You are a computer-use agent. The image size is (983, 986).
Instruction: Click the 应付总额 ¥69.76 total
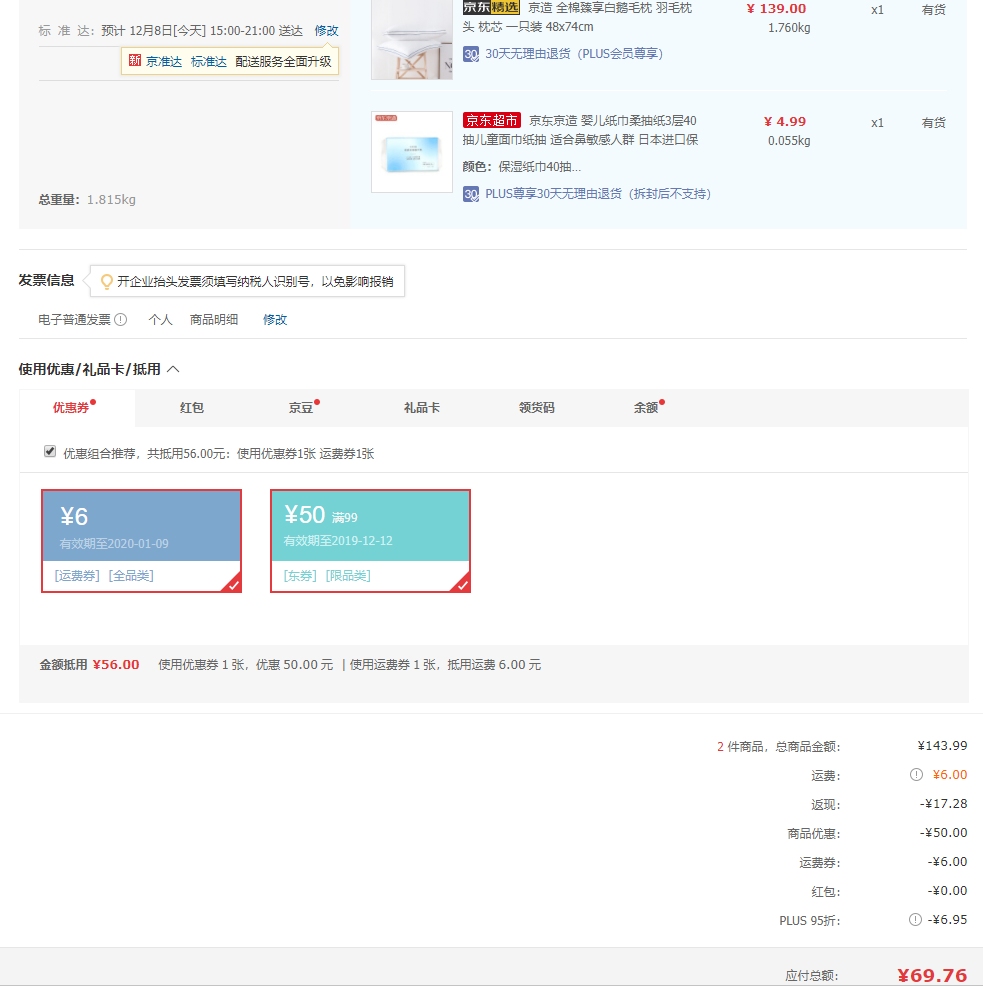pos(932,975)
